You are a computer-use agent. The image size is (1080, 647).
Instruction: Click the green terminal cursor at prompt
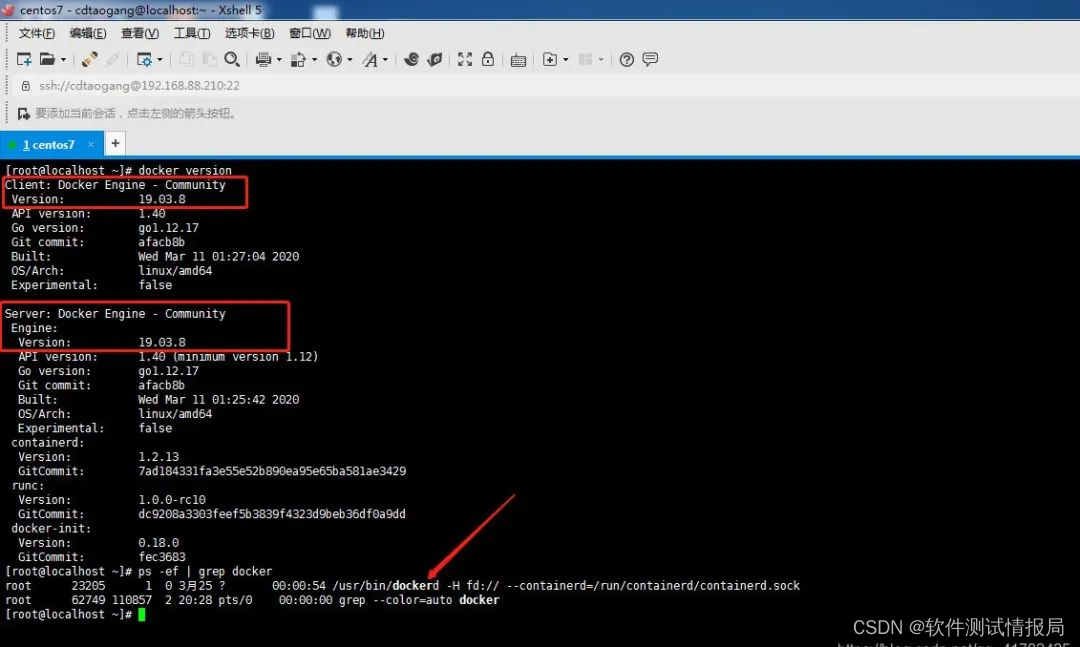pyautogui.click(x=141, y=615)
